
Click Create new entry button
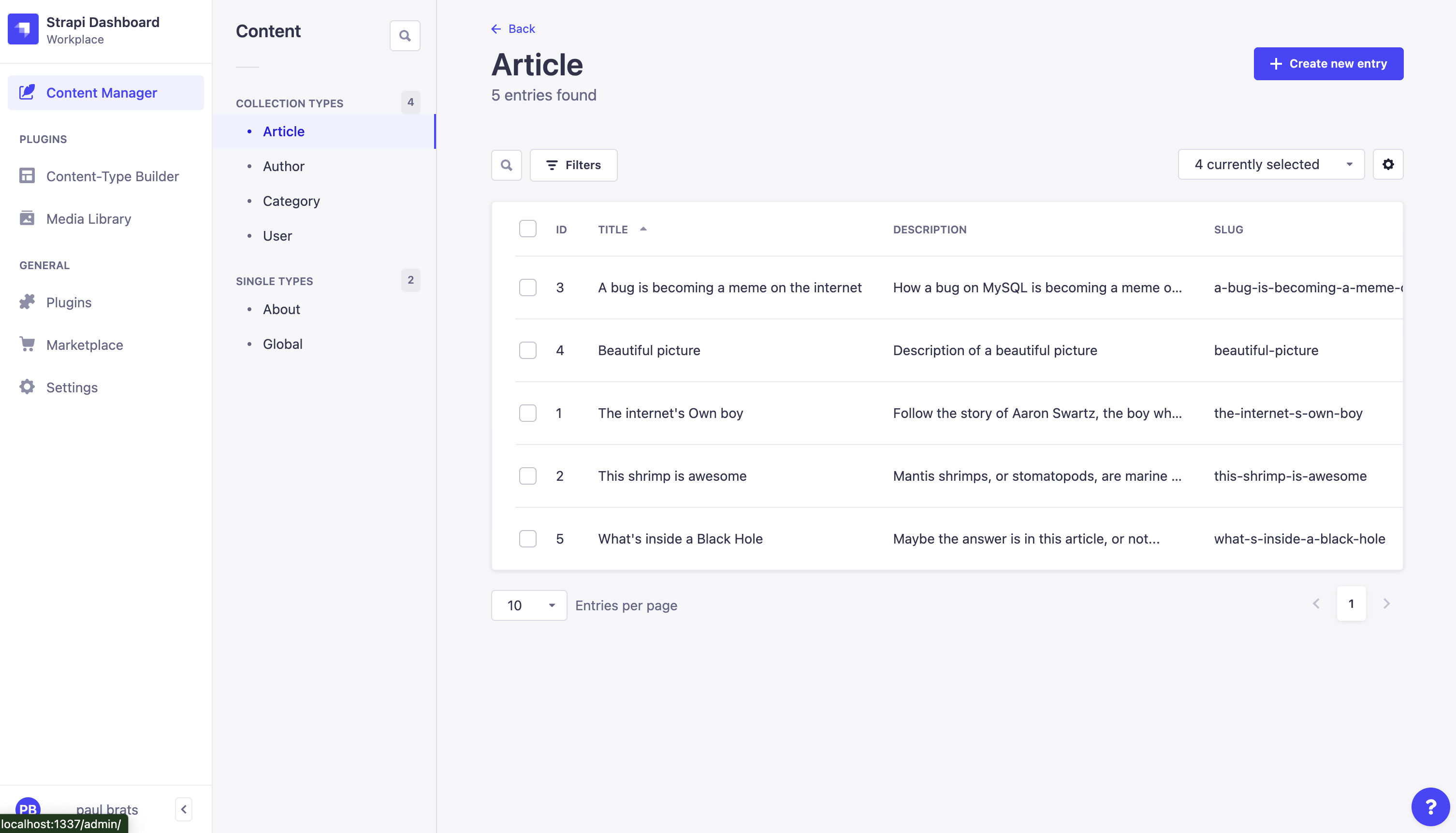1328,63
